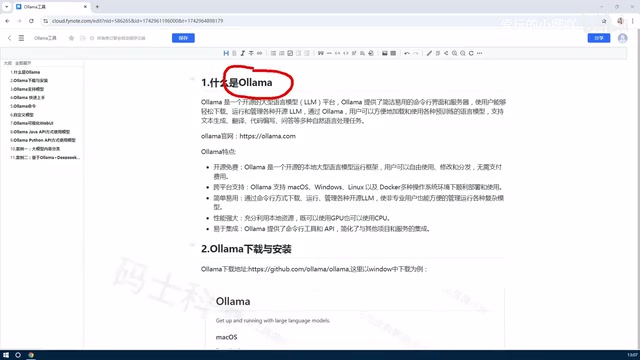This screenshot has width=640, height=360.
Task: Open browser tab search dropdown
Action: coord(7,7)
